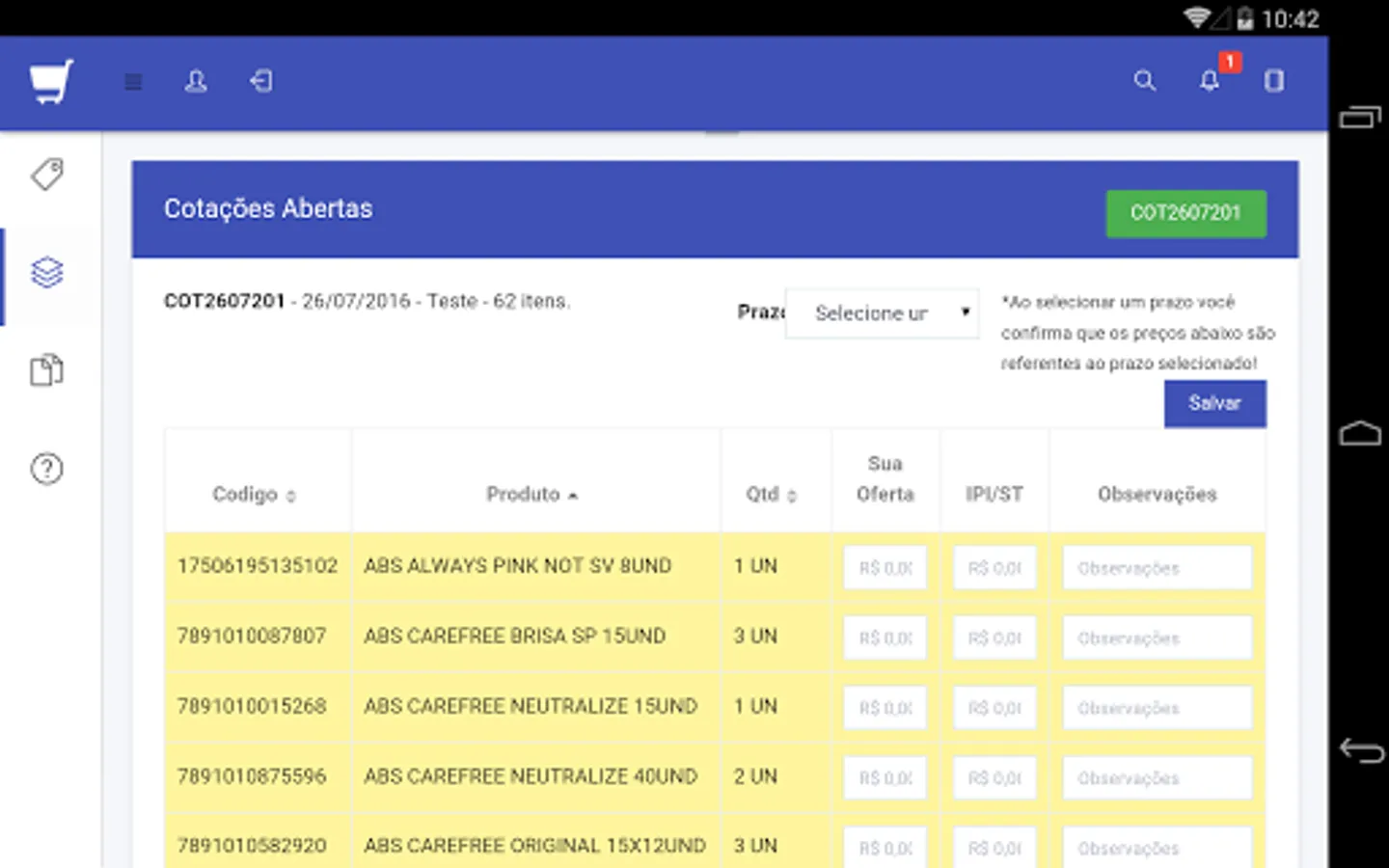The height and width of the screenshot is (868, 1389).
Task: Open the Prazo 'Selecione' dropdown
Action: click(x=883, y=313)
